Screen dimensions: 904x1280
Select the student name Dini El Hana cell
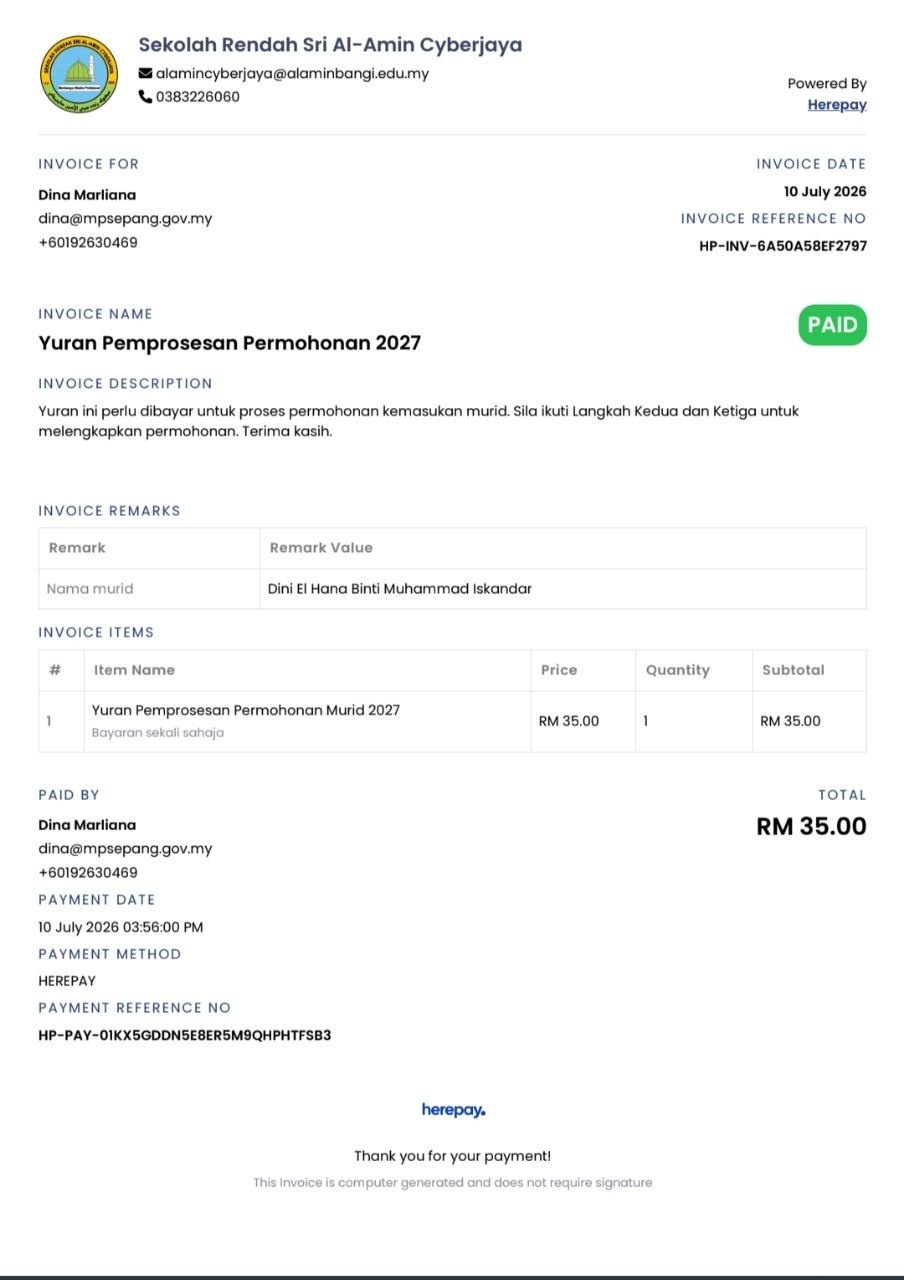tap(563, 589)
